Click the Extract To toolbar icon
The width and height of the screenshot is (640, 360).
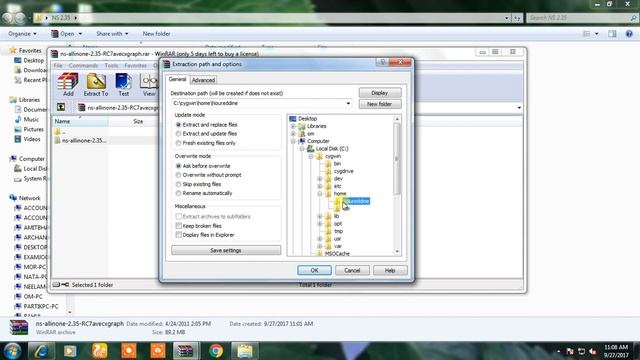[x=96, y=84]
